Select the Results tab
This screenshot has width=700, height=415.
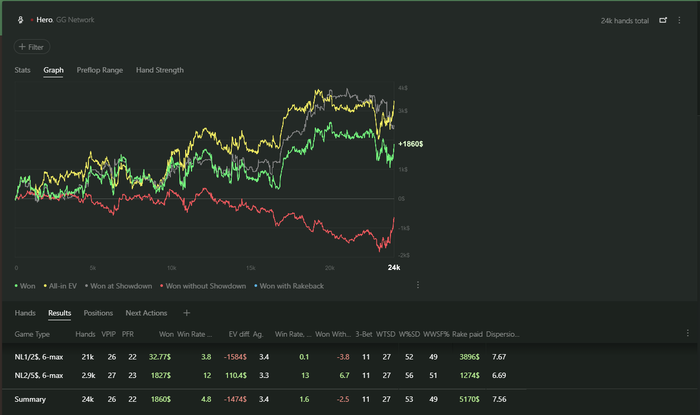59,313
